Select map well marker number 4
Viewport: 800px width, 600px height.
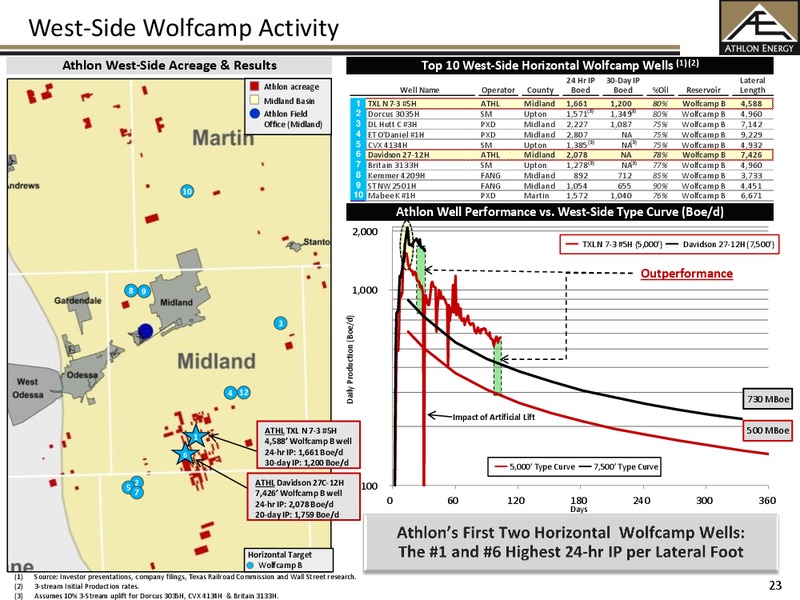(231, 392)
